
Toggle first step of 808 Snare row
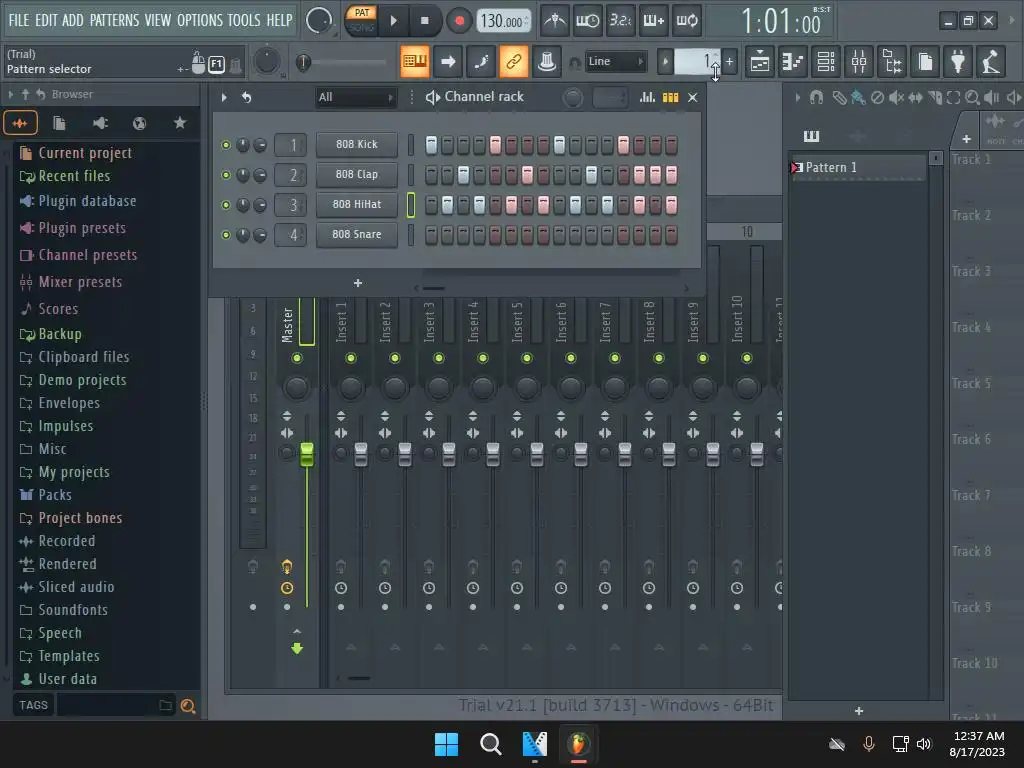pyautogui.click(x=431, y=235)
